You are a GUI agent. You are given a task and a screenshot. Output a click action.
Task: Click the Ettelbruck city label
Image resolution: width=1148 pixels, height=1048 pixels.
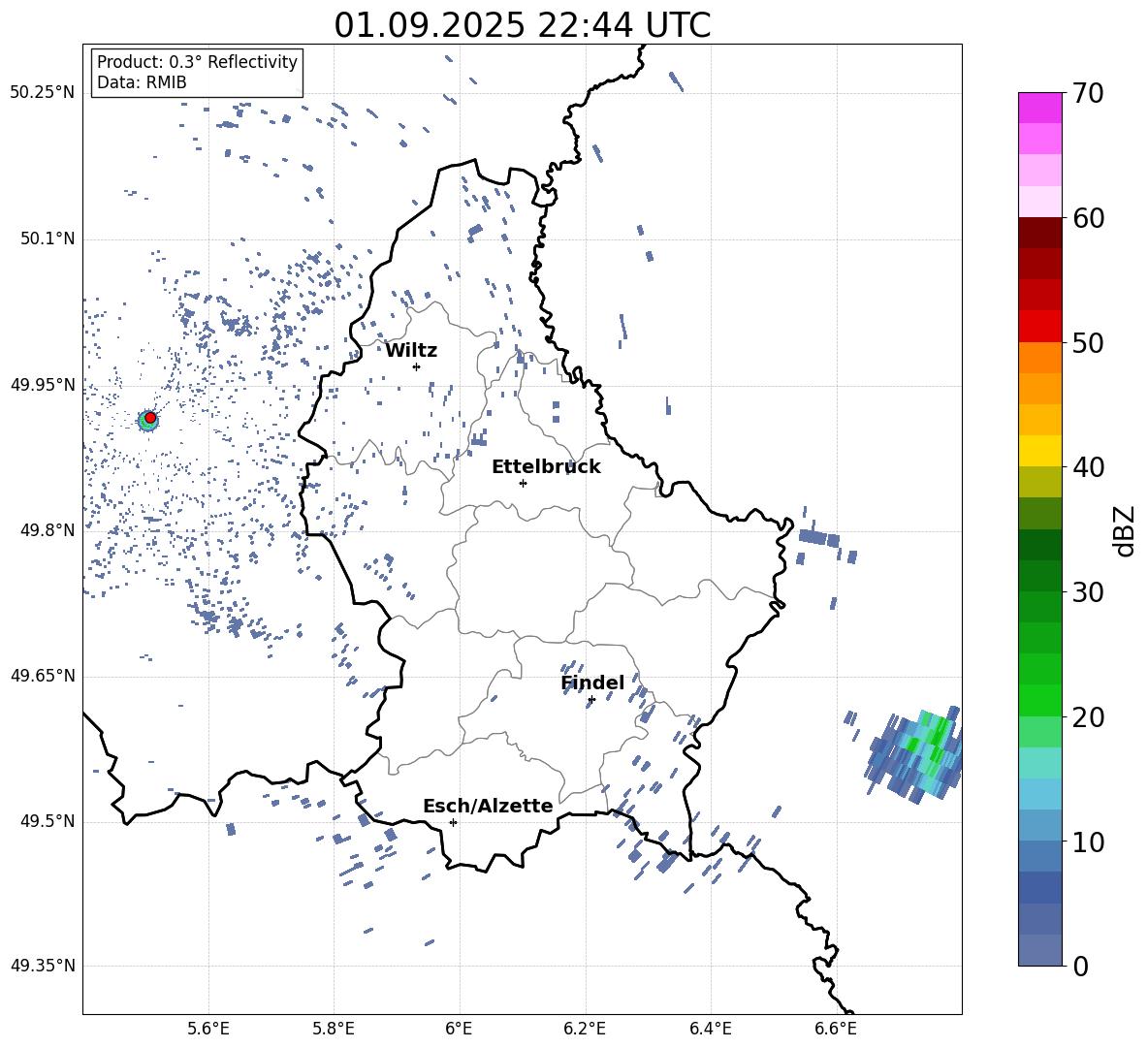click(546, 467)
